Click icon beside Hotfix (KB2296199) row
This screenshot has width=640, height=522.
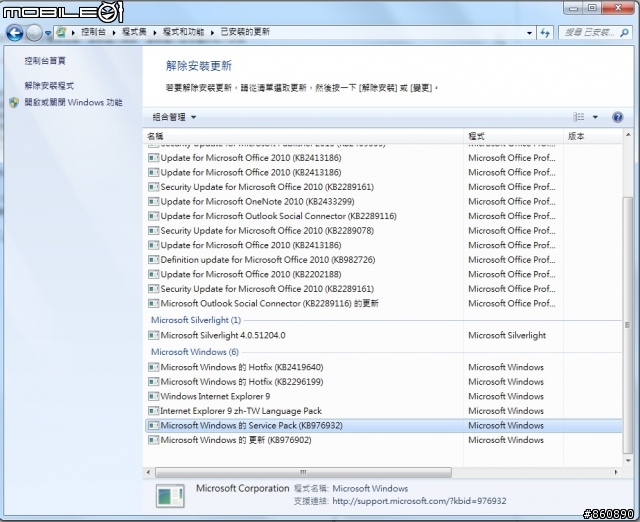153,382
